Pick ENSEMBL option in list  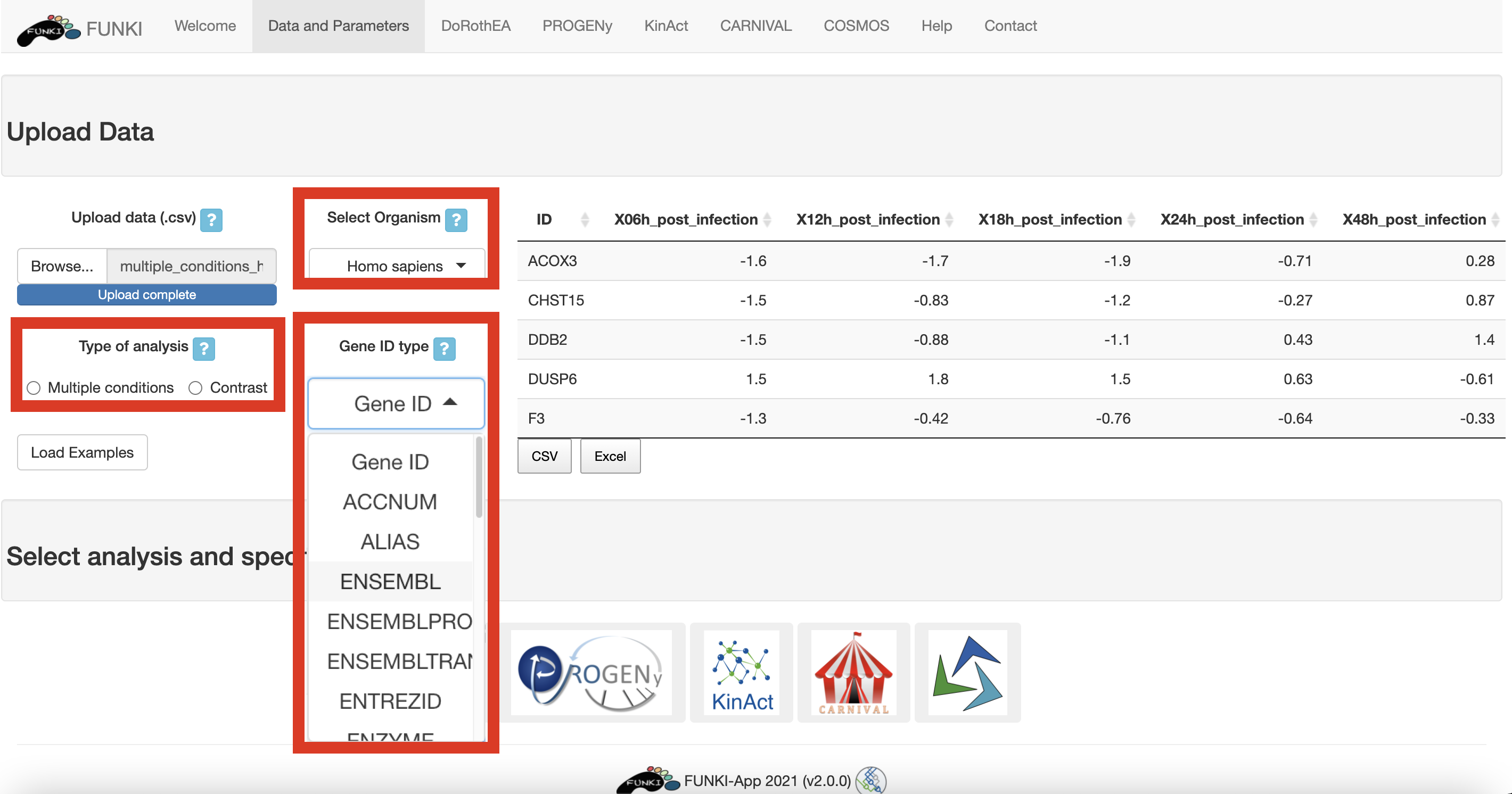pyautogui.click(x=390, y=582)
